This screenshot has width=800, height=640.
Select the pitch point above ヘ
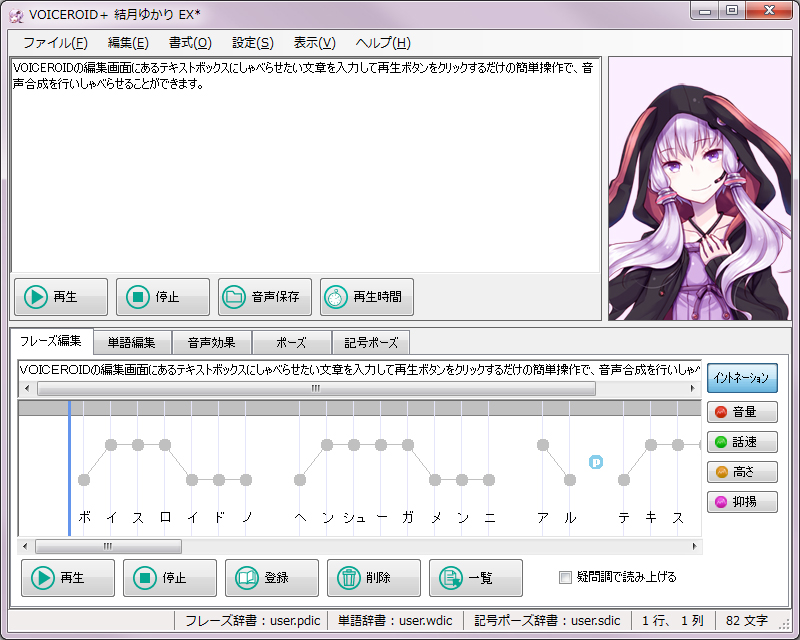(x=300, y=480)
